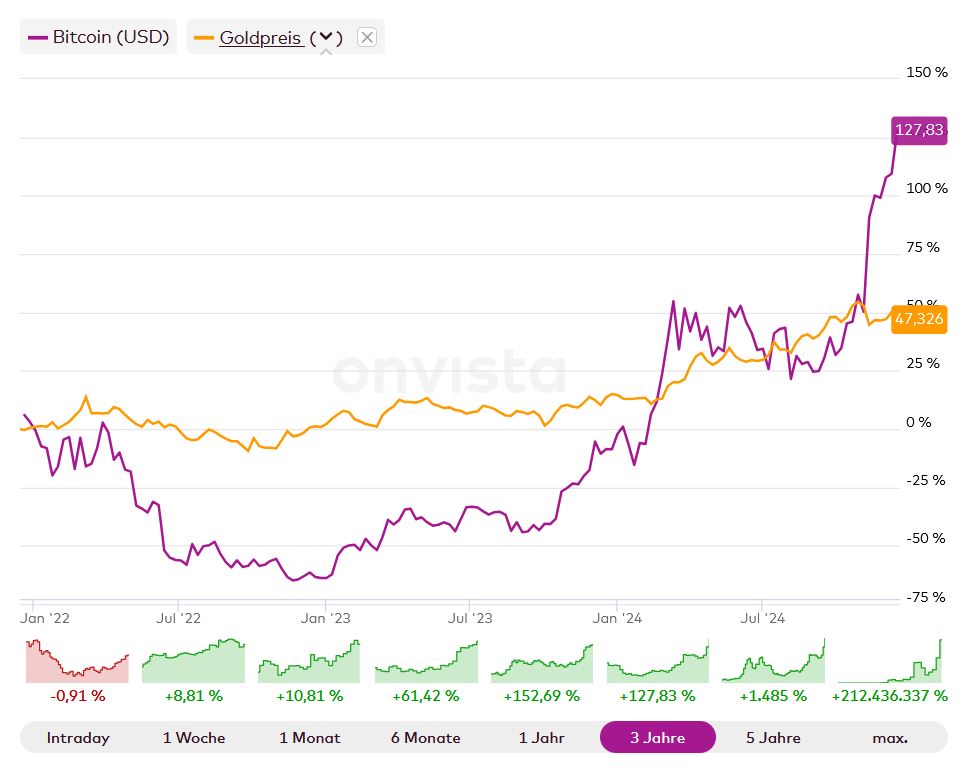
Task: Switch to the 1 Woche view
Action: click(x=193, y=737)
